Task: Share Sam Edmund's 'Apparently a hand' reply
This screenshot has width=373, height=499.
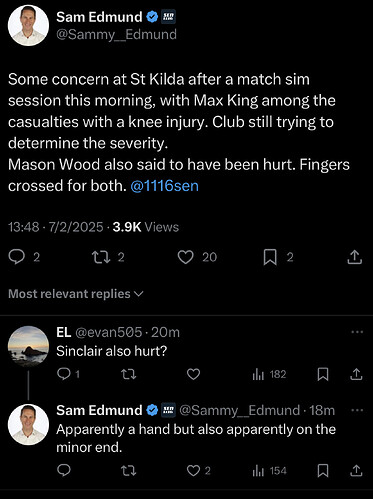Action: click(x=356, y=471)
